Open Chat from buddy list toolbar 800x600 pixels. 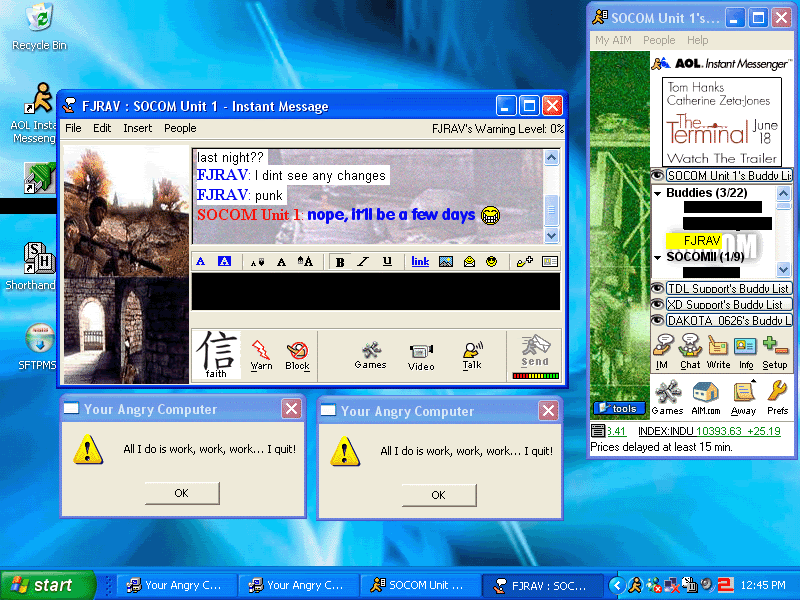690,351
